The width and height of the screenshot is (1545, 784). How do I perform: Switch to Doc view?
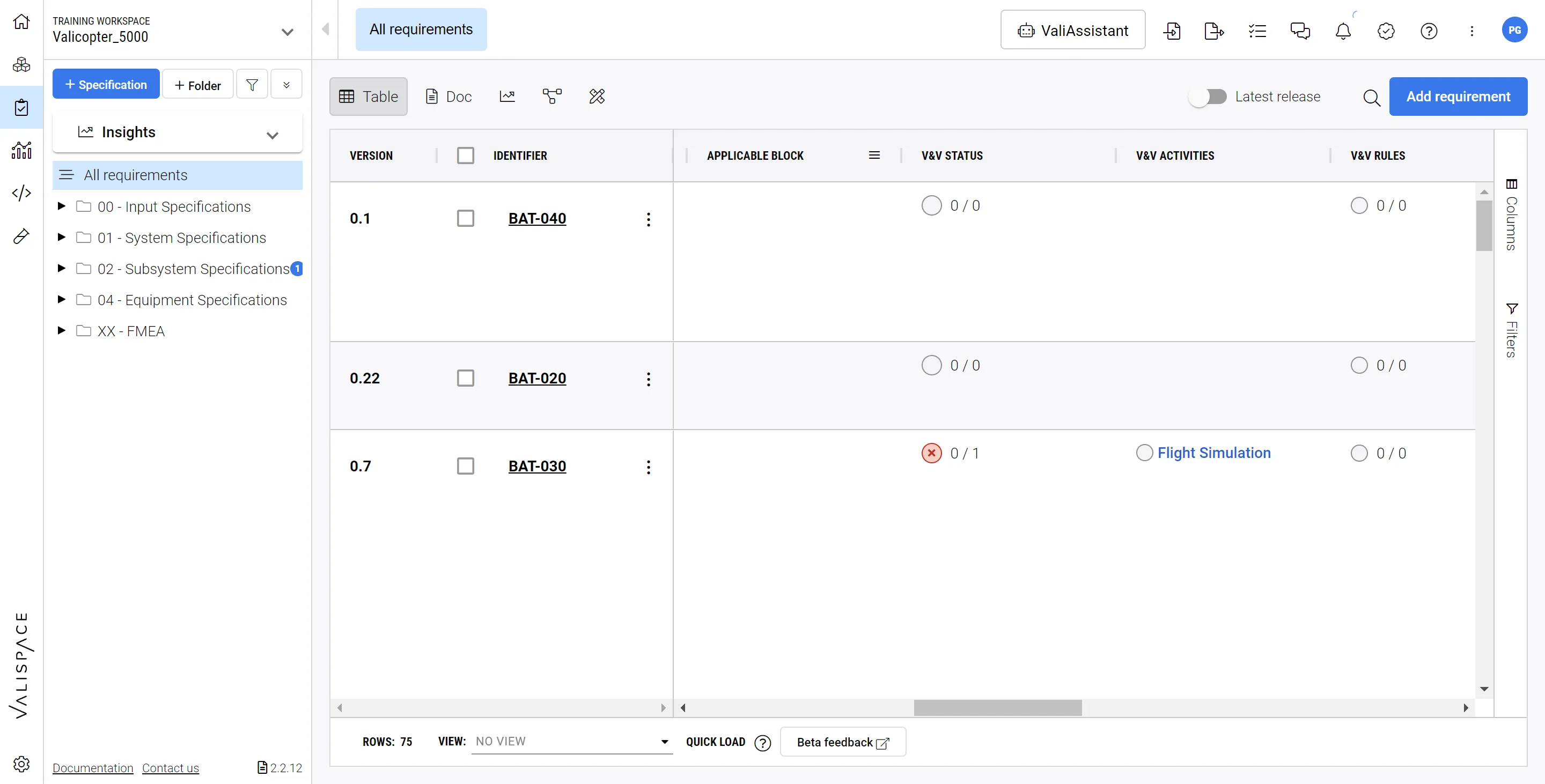448,97
